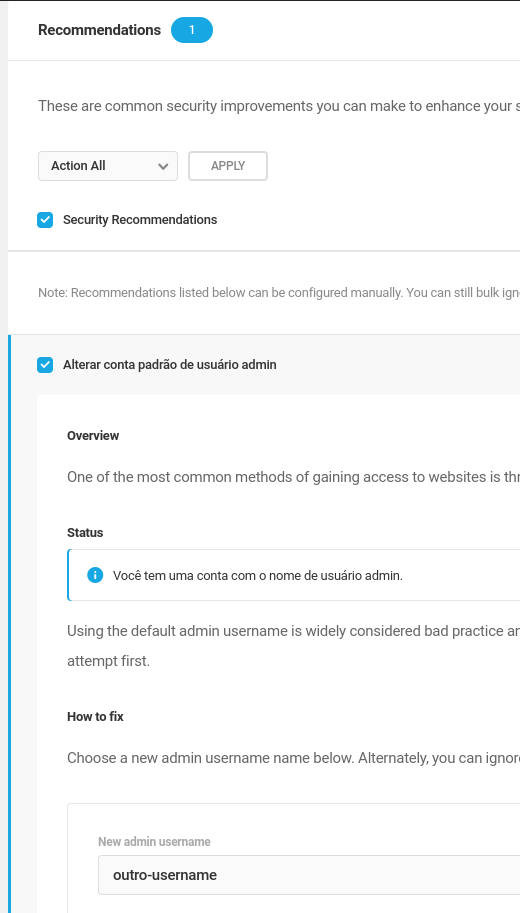Screen dimensions: 520x913
Task: Click the note about configuring recommendations manually
Action: [x=279, y=293]
